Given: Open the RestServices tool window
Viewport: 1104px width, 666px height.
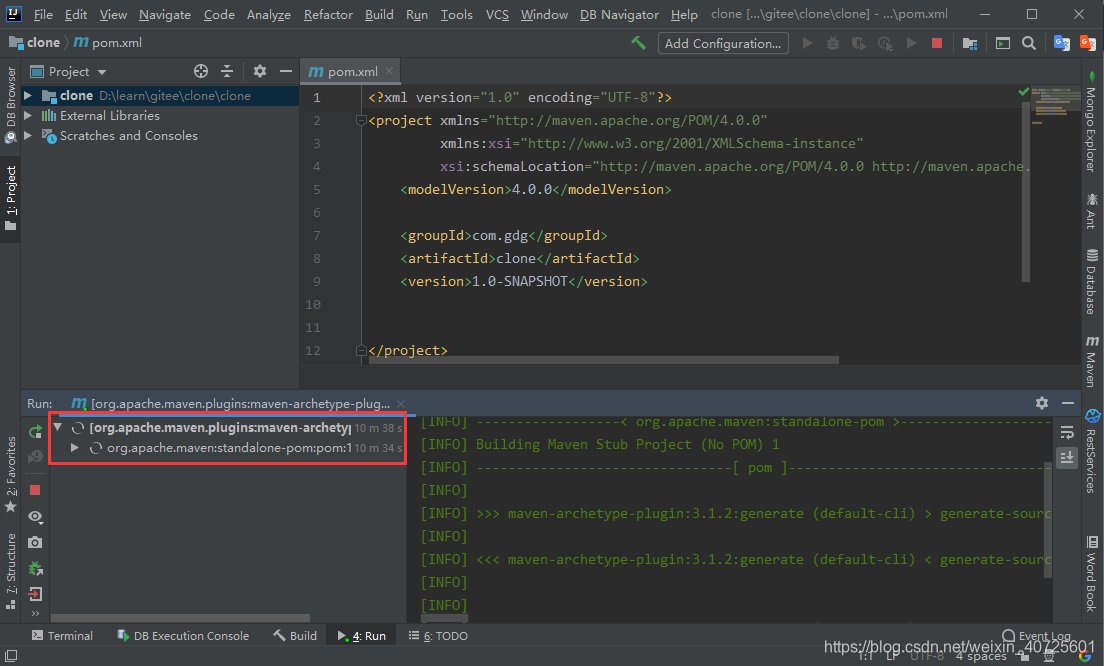Looking at the screenshot, I should coord(1092,451).
